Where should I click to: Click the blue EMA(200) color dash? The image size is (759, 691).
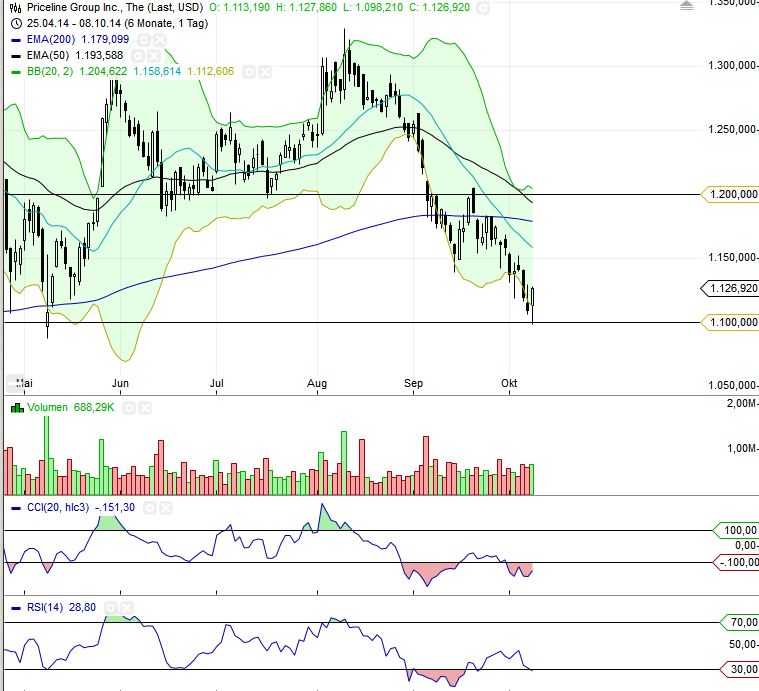coord(16,40)
